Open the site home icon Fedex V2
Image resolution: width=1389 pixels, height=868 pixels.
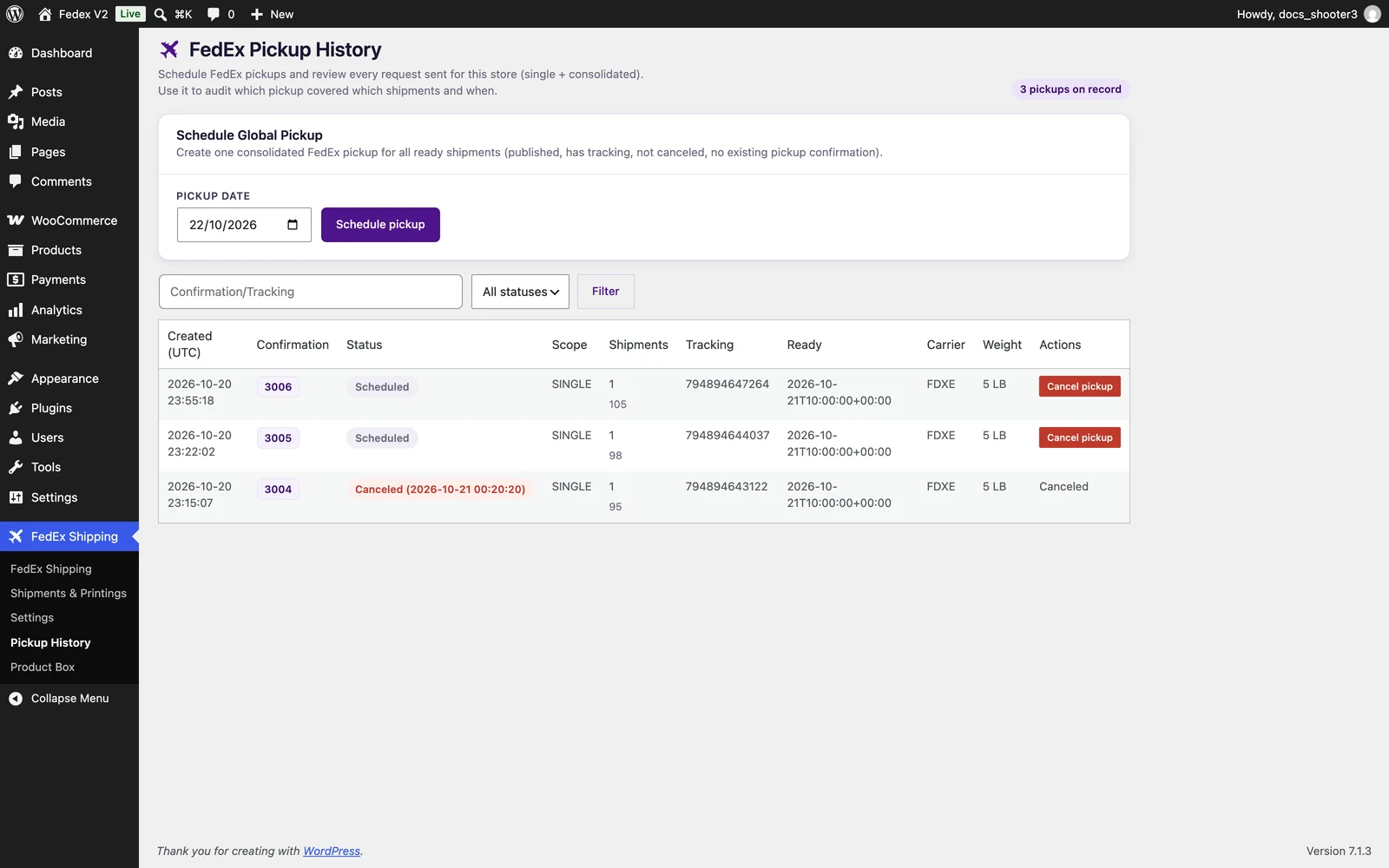pyautogui.click(x=45, y=14)
